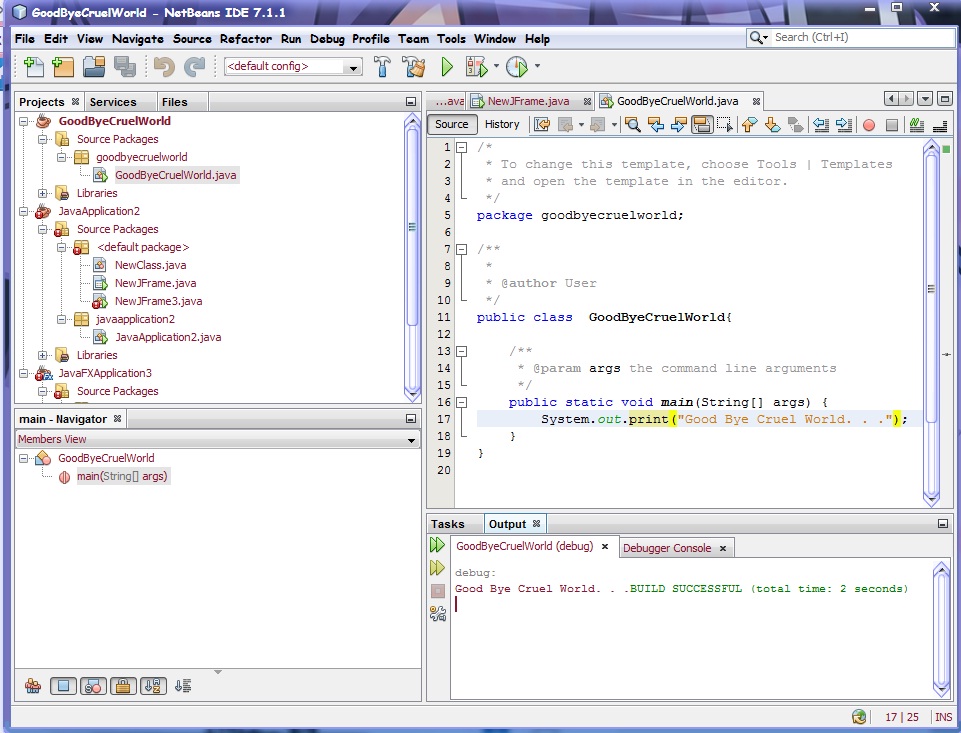Open the default config dropdown
The width and height of the screenshot is (961, 733).
click(293, 66)
